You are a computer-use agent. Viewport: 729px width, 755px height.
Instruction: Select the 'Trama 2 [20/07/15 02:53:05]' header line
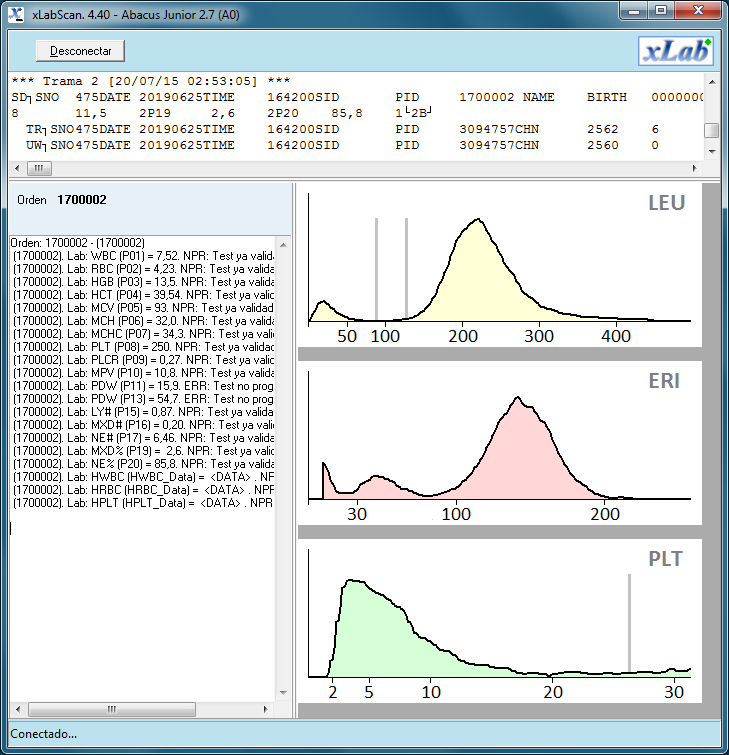pos(151,81)
